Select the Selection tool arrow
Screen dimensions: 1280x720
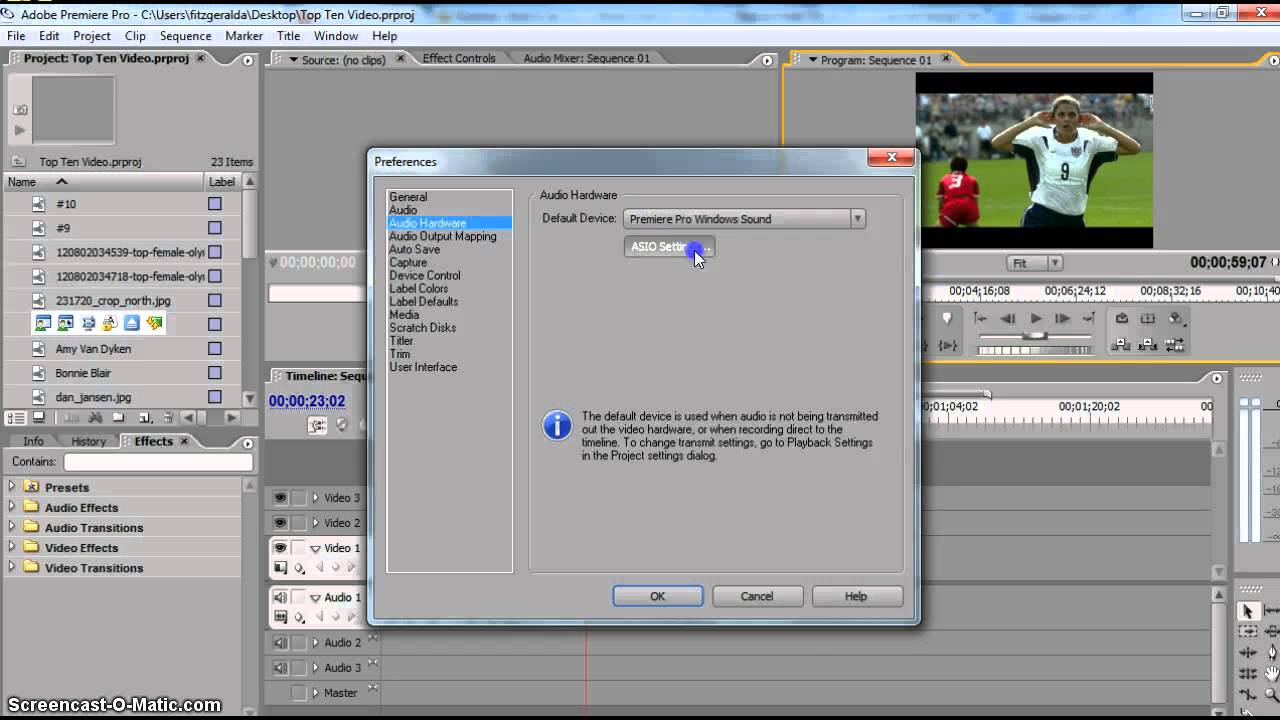click(1247, 610)
